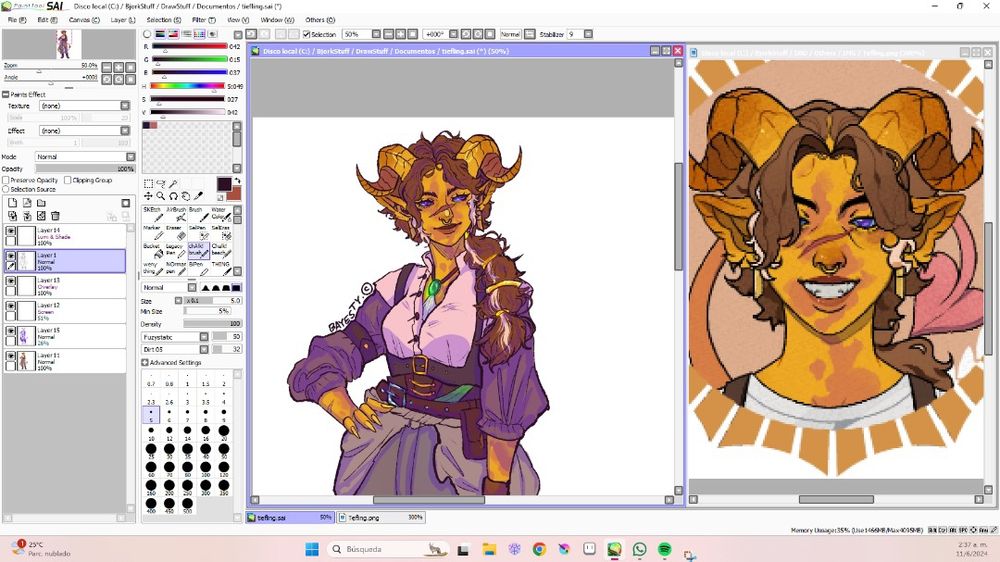Screen dimensions: 1000x562
Task: Delete the selected layer with trash icon
Action: [x=55, y=216]
